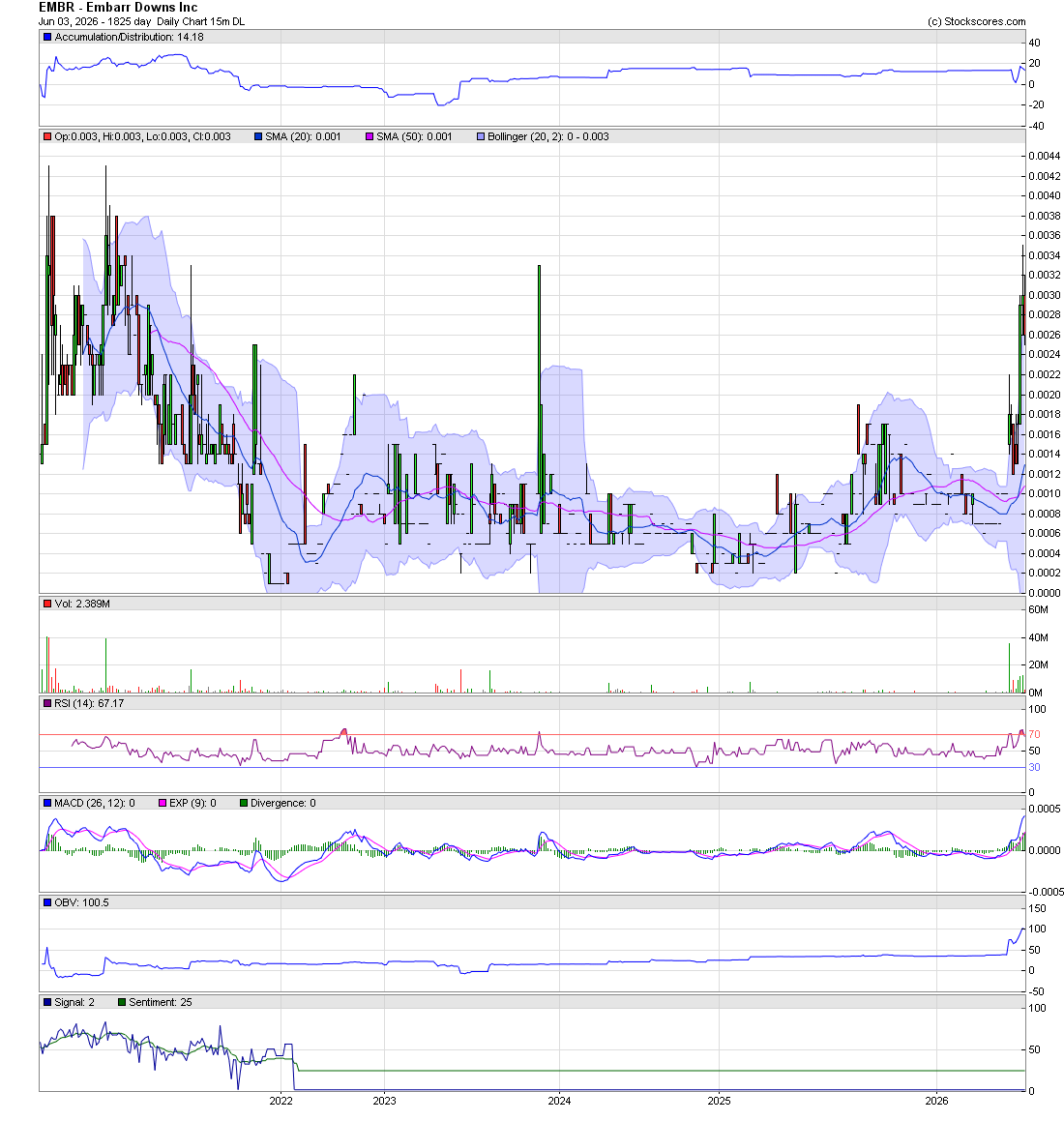The width and height of the screenshot is (1064, 1121).
Task: Click the 'Signal: 2' label
Action: 74,1002
